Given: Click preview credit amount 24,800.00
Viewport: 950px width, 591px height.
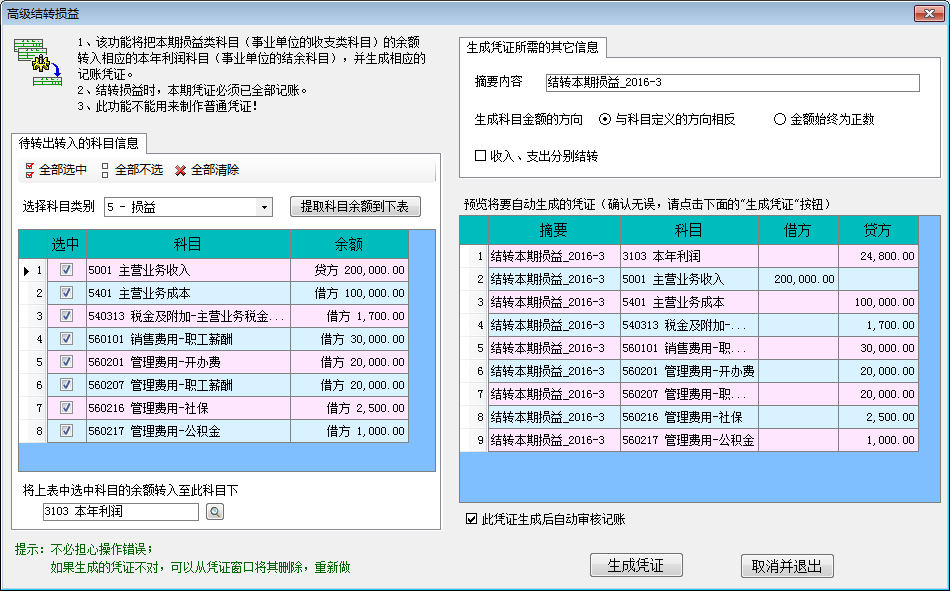Looking at the screenshot, I should (x=879, y=256).
